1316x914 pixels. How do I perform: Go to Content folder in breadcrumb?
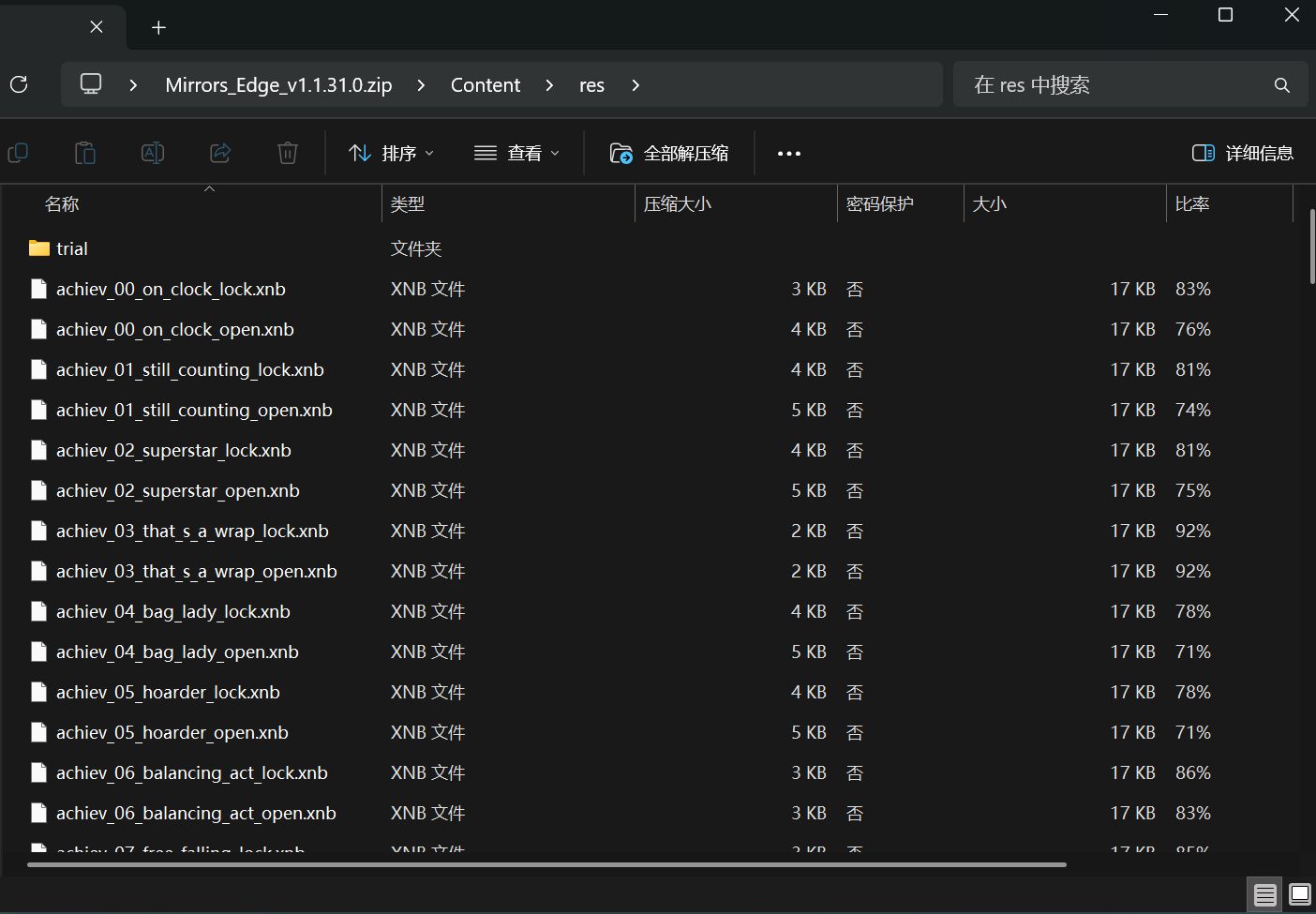[x=485, y=85]
